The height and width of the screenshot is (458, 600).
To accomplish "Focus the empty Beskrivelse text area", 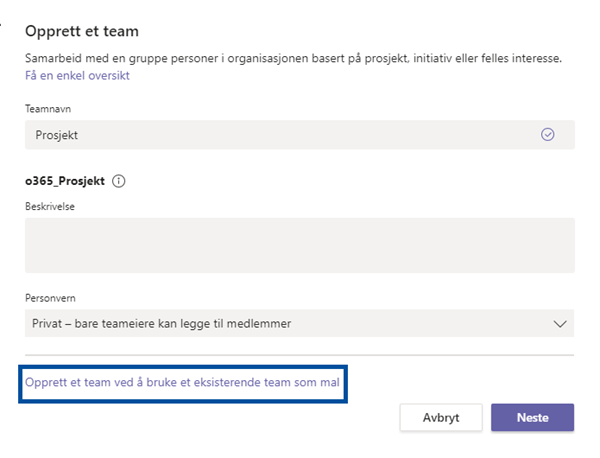I will (x=300, y=245).
